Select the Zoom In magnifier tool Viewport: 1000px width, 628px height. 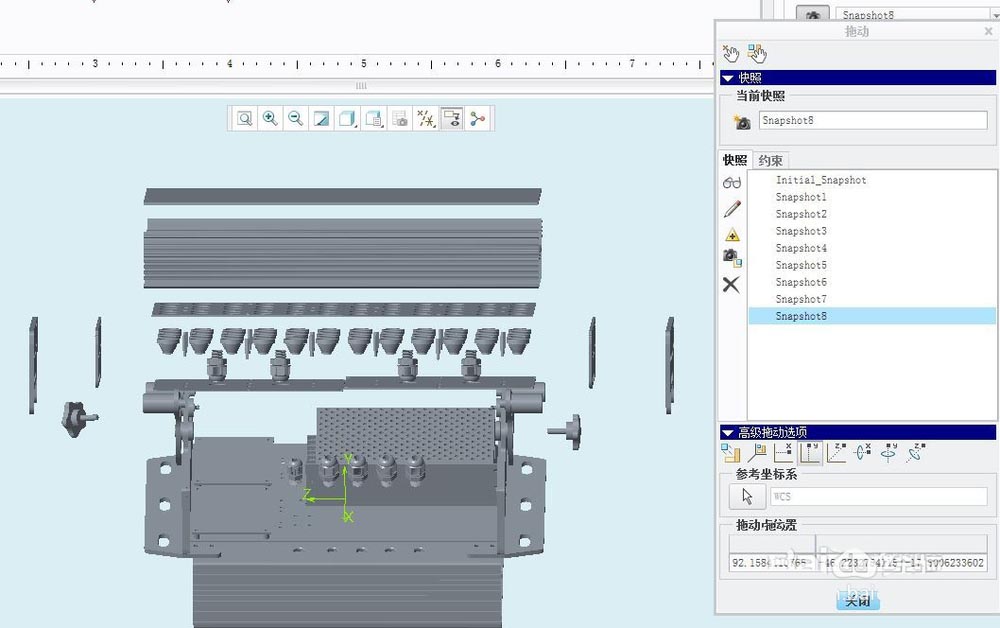[x=270, y=118]
